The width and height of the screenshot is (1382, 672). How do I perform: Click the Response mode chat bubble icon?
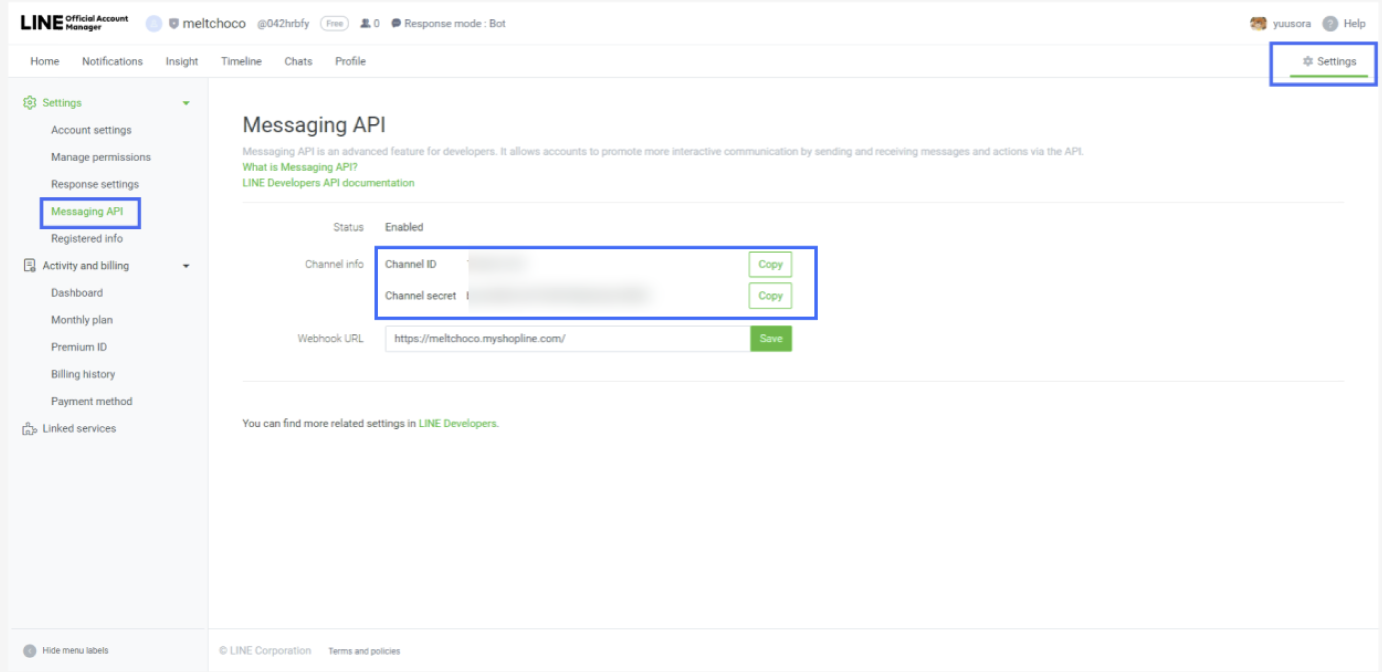[x=396, y=24]
